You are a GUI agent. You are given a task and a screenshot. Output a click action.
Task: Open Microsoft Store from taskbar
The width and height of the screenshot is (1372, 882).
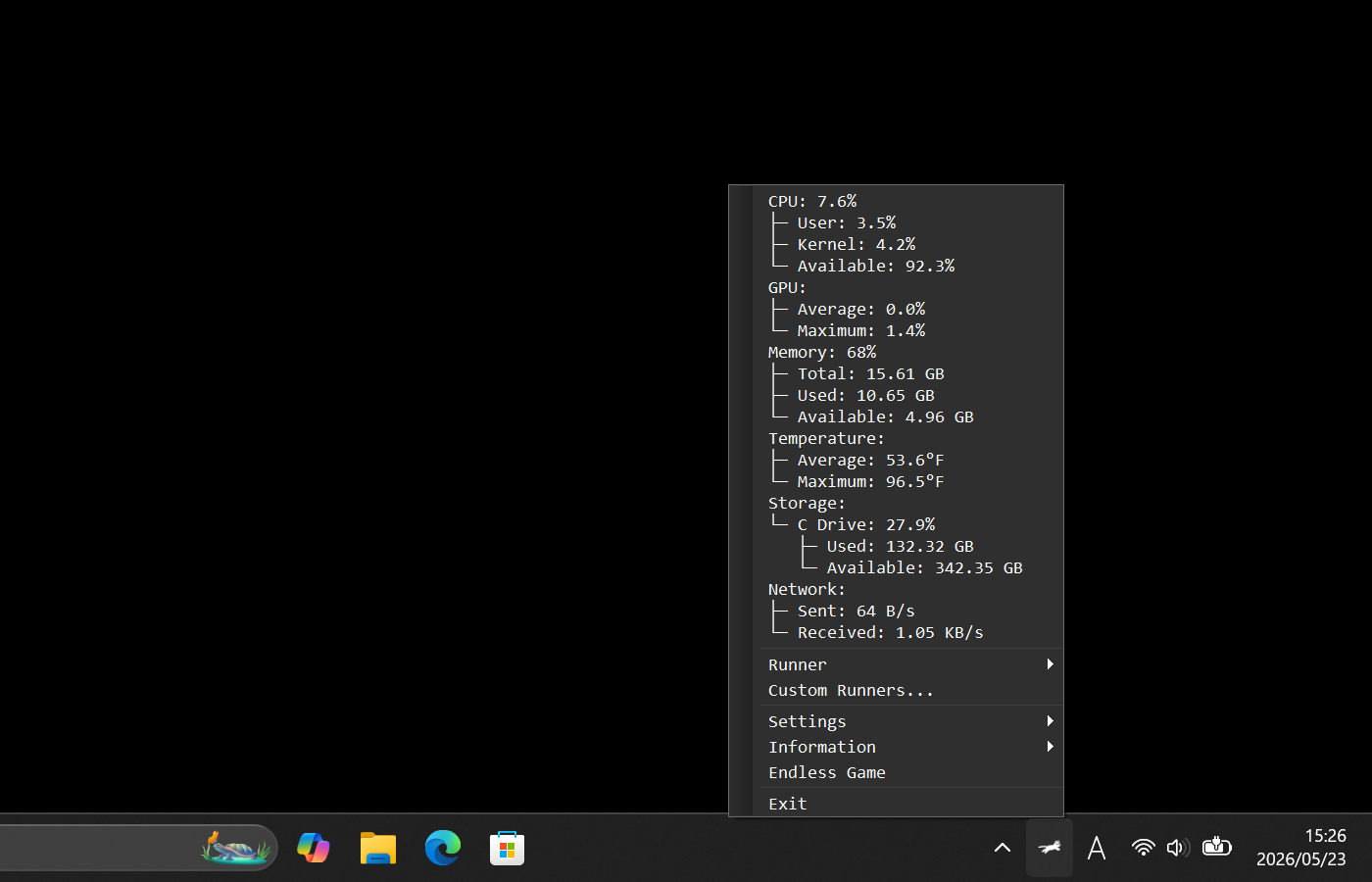508,848
